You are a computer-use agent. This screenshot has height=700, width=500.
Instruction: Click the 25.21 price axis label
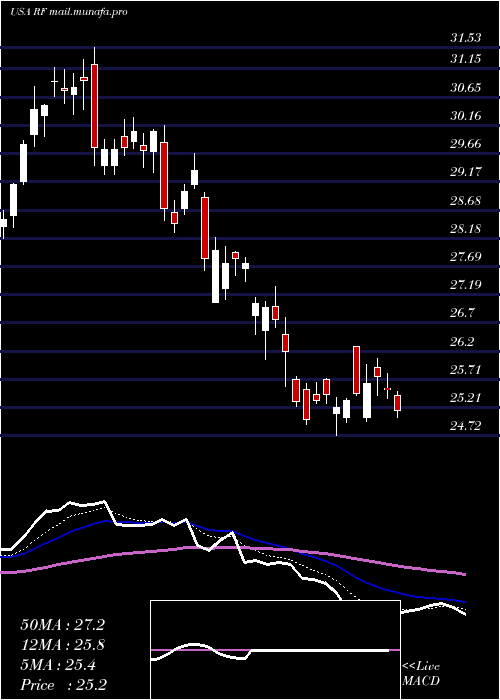(x=466, y=397)
